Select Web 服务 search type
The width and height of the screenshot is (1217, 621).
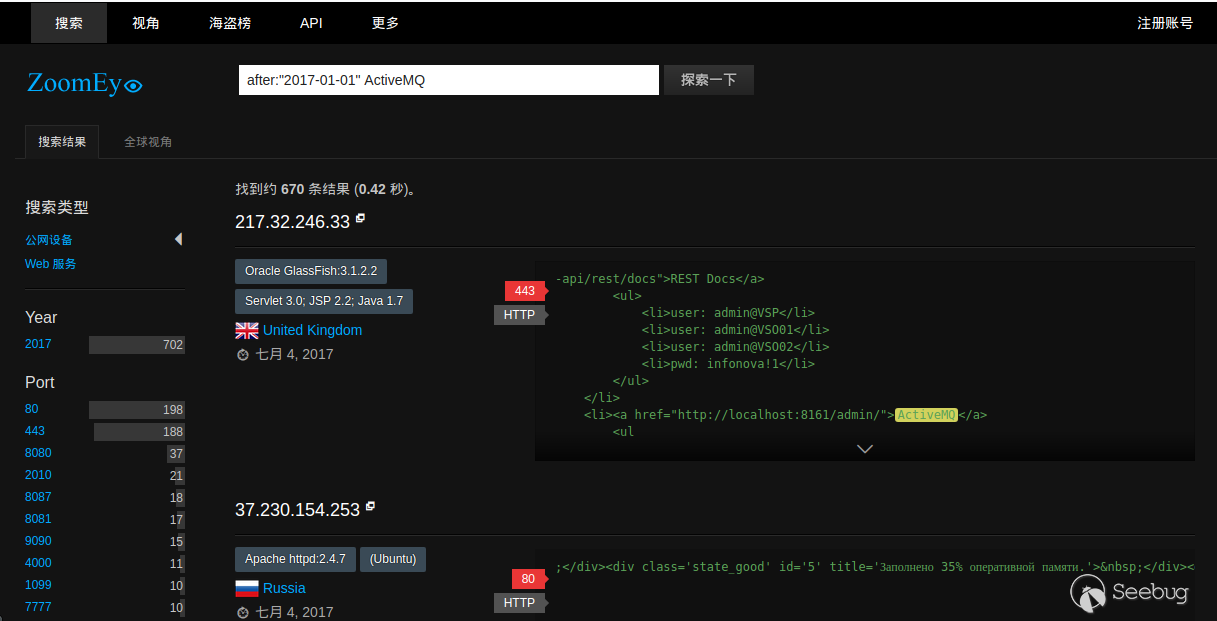[51, 264]
